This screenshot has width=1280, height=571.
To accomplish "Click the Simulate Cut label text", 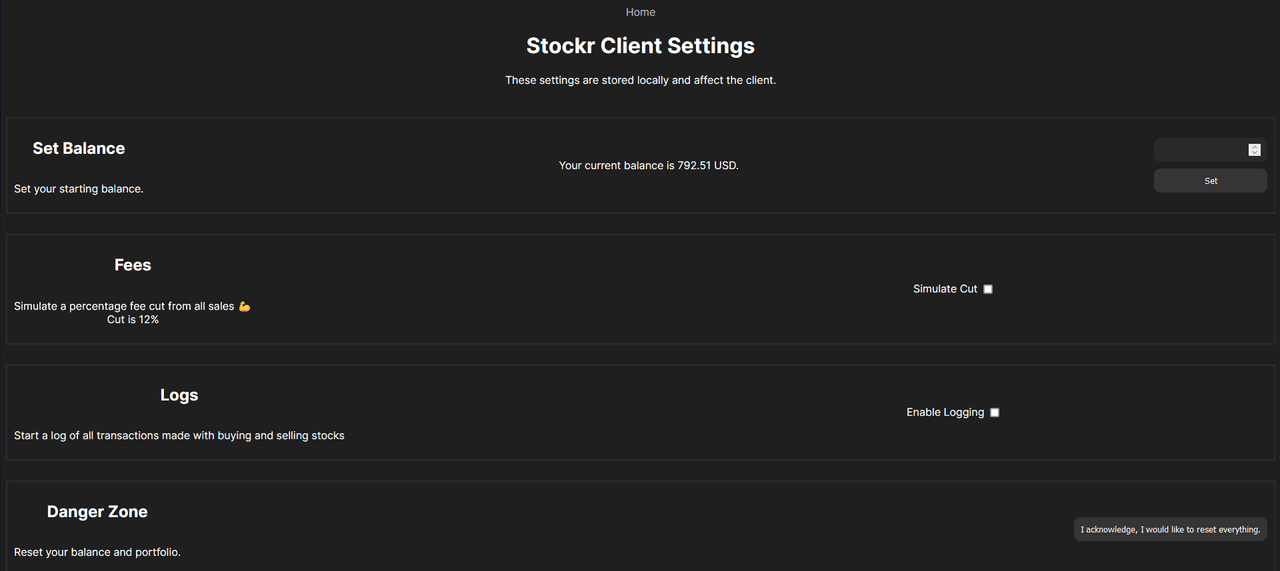I will (x=945, y=289).
